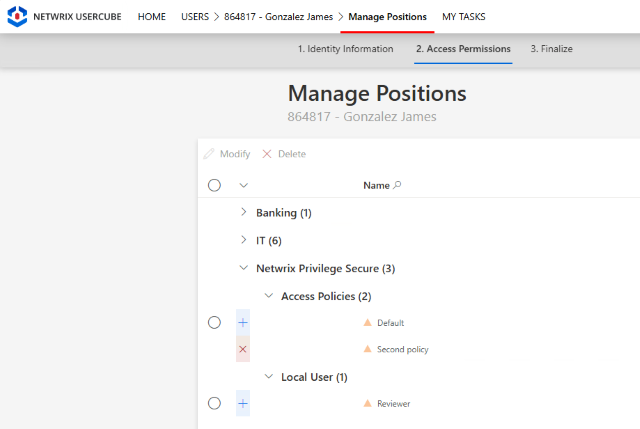Click the Name column header
Screen dimensions: 640x429
[376, 185]
